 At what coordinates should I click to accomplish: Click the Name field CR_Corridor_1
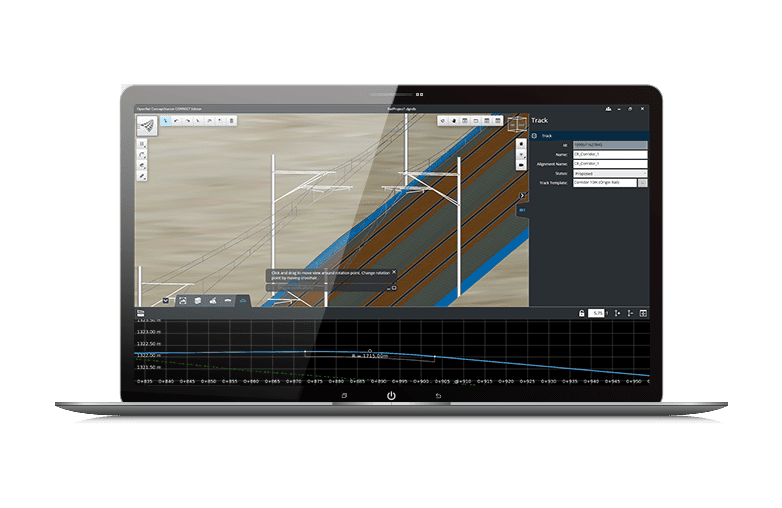coord(610,155)
